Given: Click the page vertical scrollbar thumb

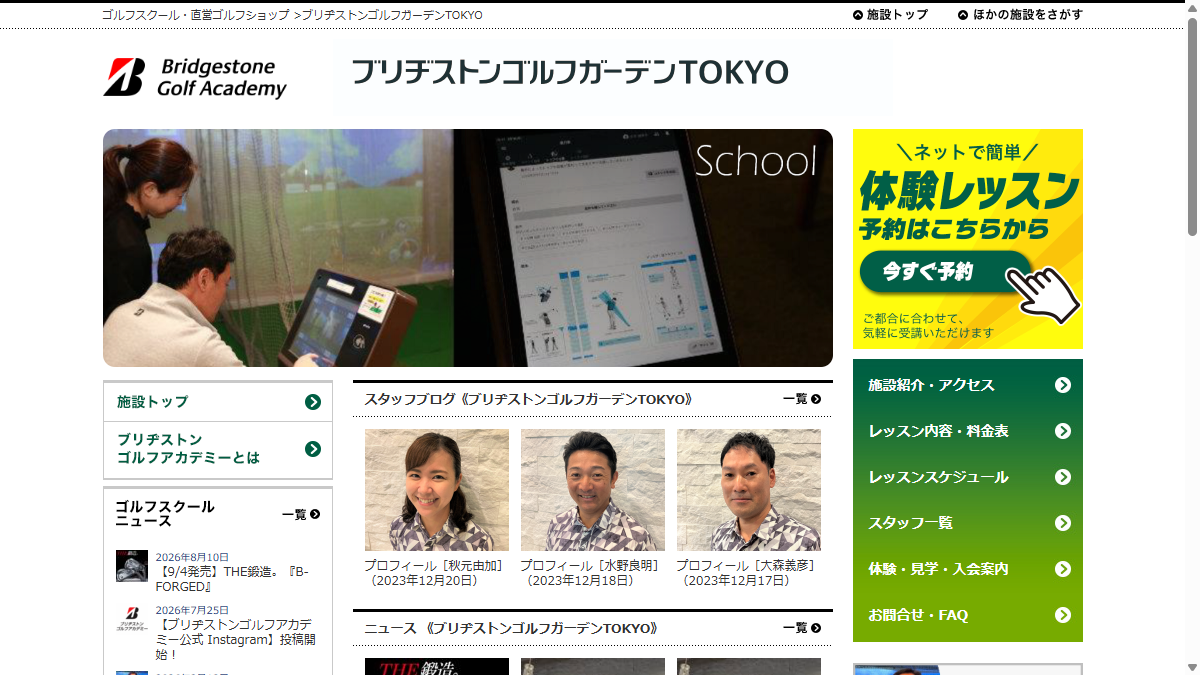Looking at the screenshot, I should [1192, 128].
